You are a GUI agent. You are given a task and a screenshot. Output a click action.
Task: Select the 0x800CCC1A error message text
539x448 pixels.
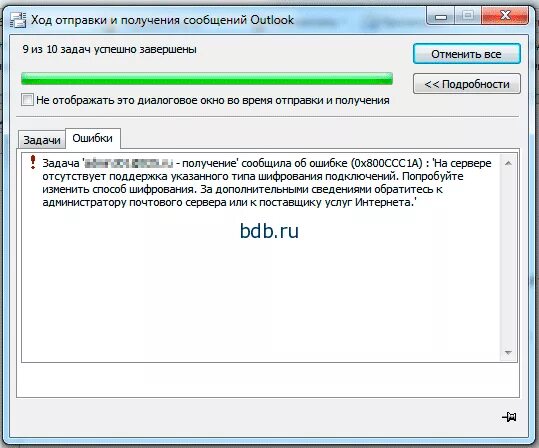pyautogui.click(x=267, y=183)
